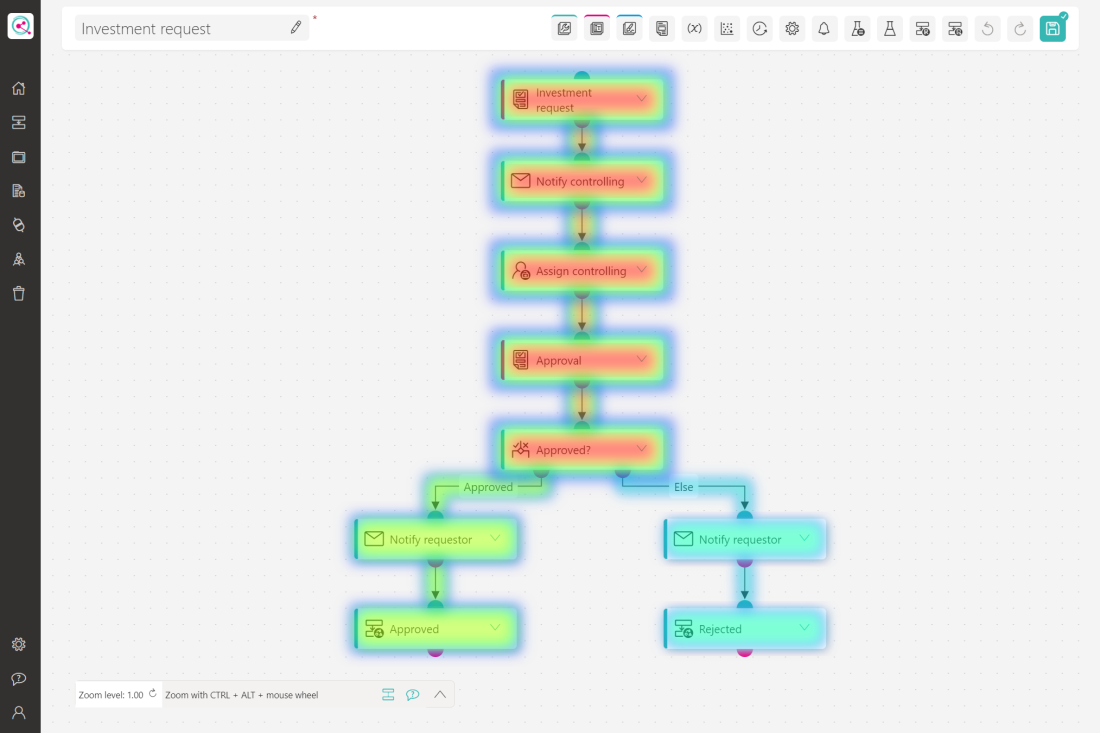1100x733 pixels.
Task: Open the document template toolbar icon
Action: click(x=662, y=29)
